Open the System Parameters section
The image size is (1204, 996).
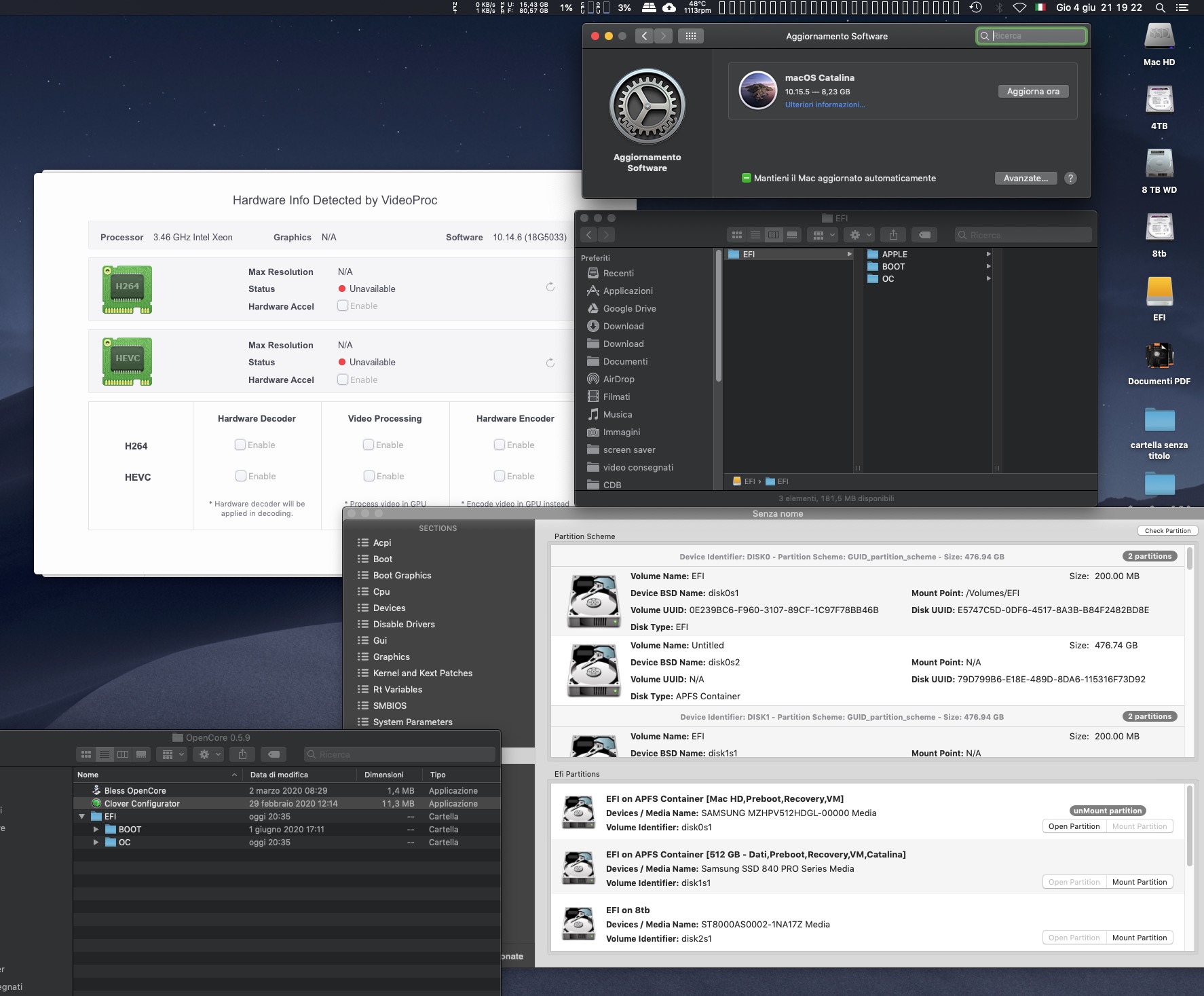click(x=413, y=722)
